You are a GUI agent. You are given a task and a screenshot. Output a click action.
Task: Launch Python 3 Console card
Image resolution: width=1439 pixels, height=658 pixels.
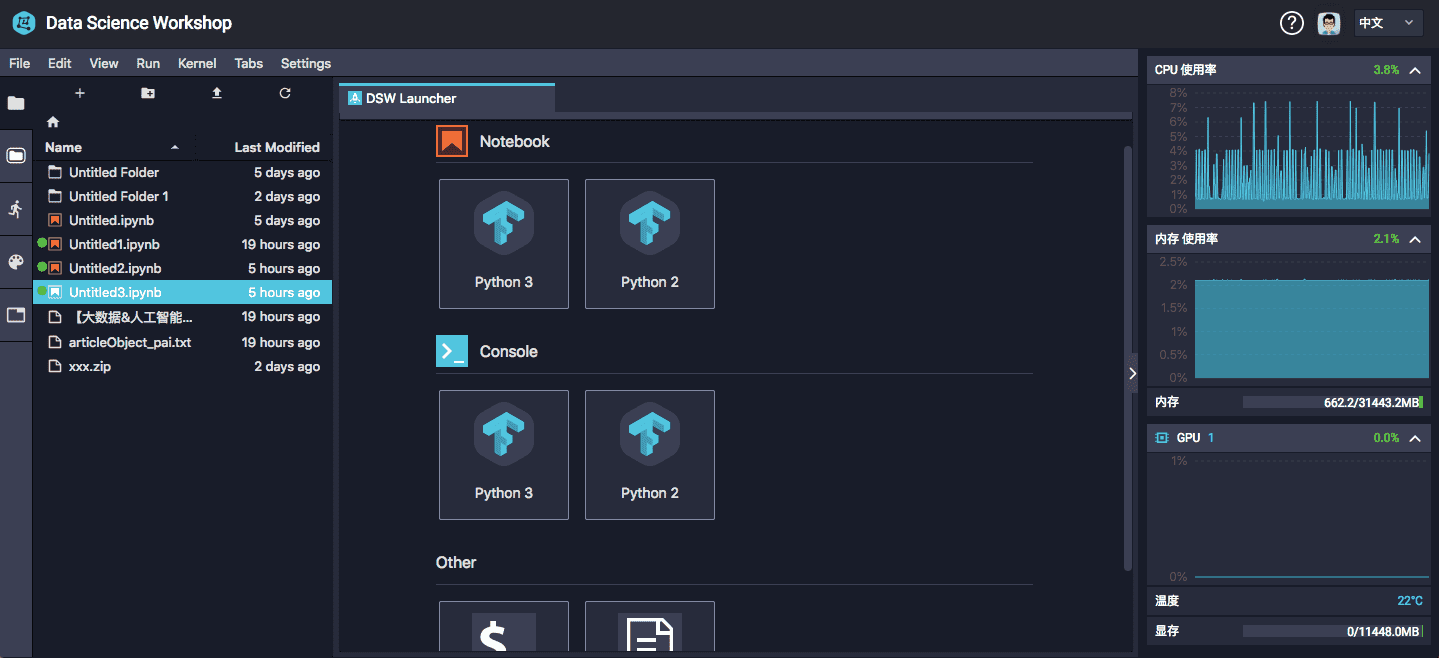coord(504,455)
